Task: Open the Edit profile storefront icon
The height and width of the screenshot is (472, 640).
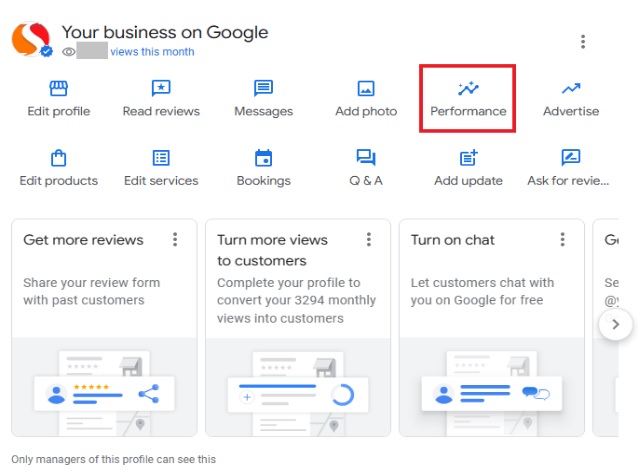Action: (x=58, y=88)
